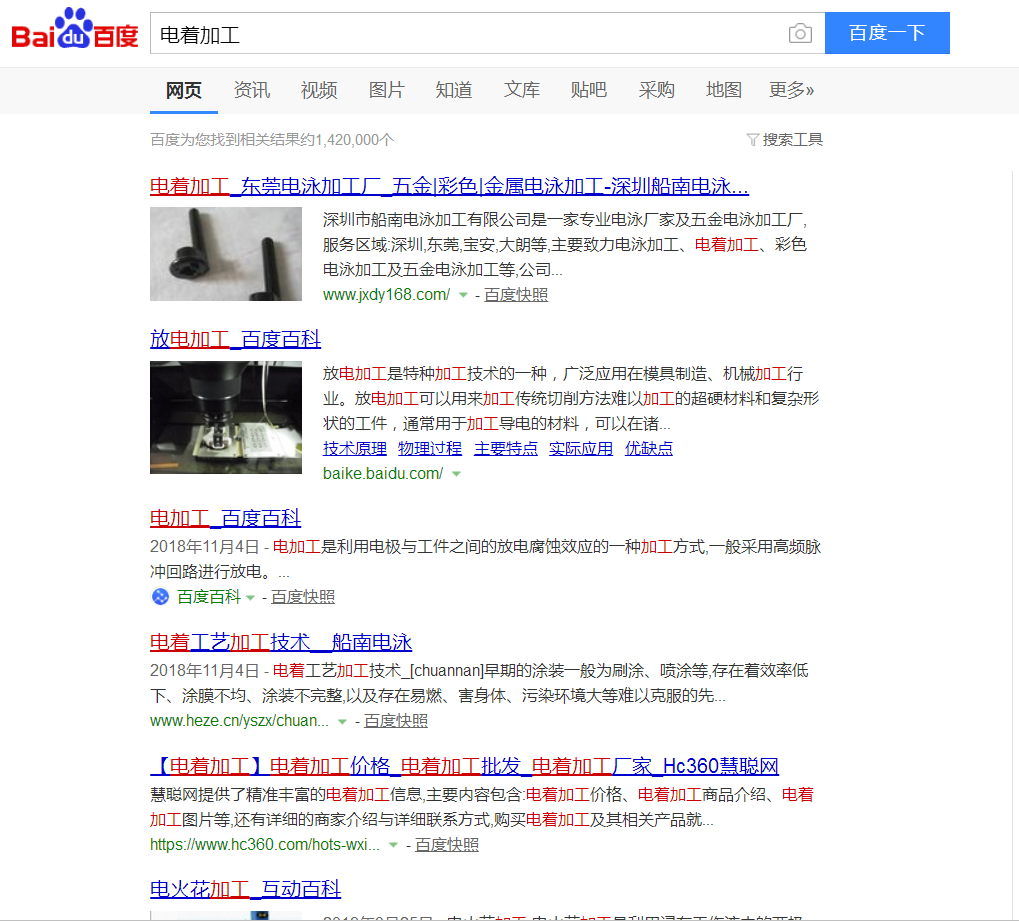Open the 知道 tab
The height and width of the screenshot is (922, 1019).
(x=454, y=90)
